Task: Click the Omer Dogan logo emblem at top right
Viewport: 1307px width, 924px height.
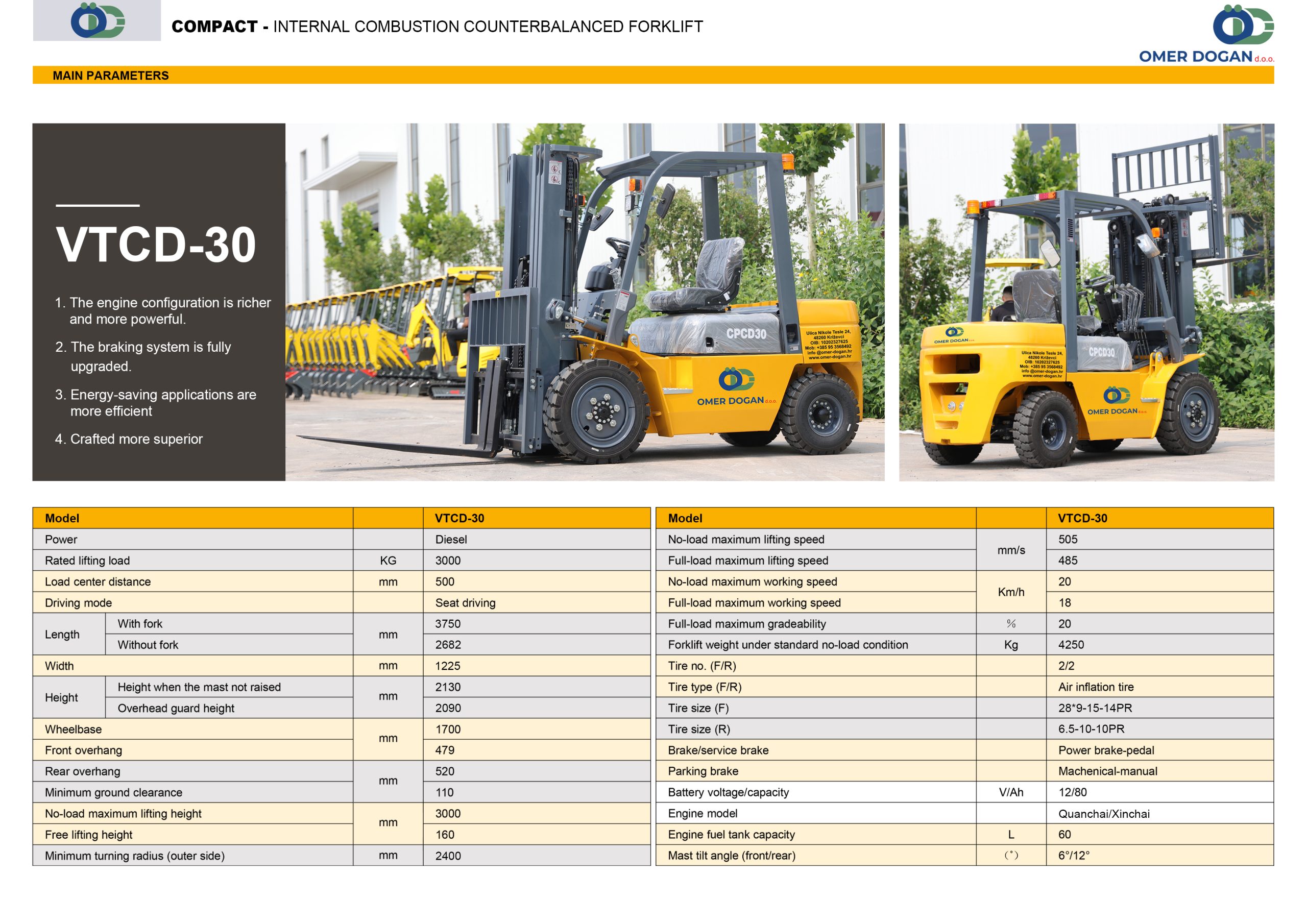Action: [1243, 25]
